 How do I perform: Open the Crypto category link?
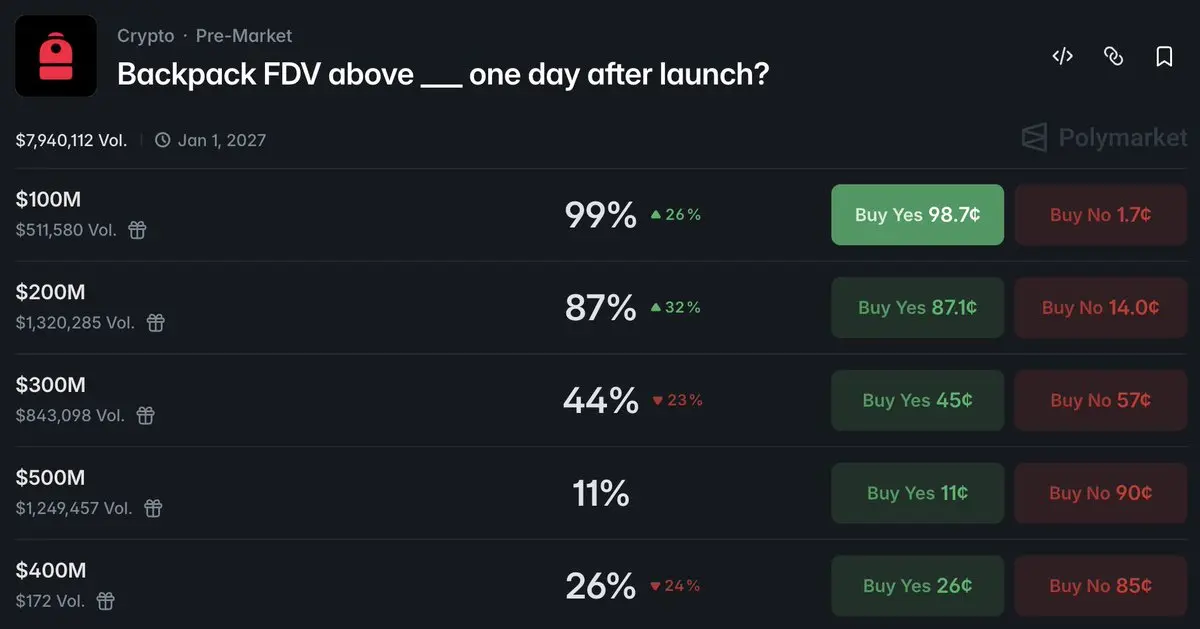tap(145, 36)
